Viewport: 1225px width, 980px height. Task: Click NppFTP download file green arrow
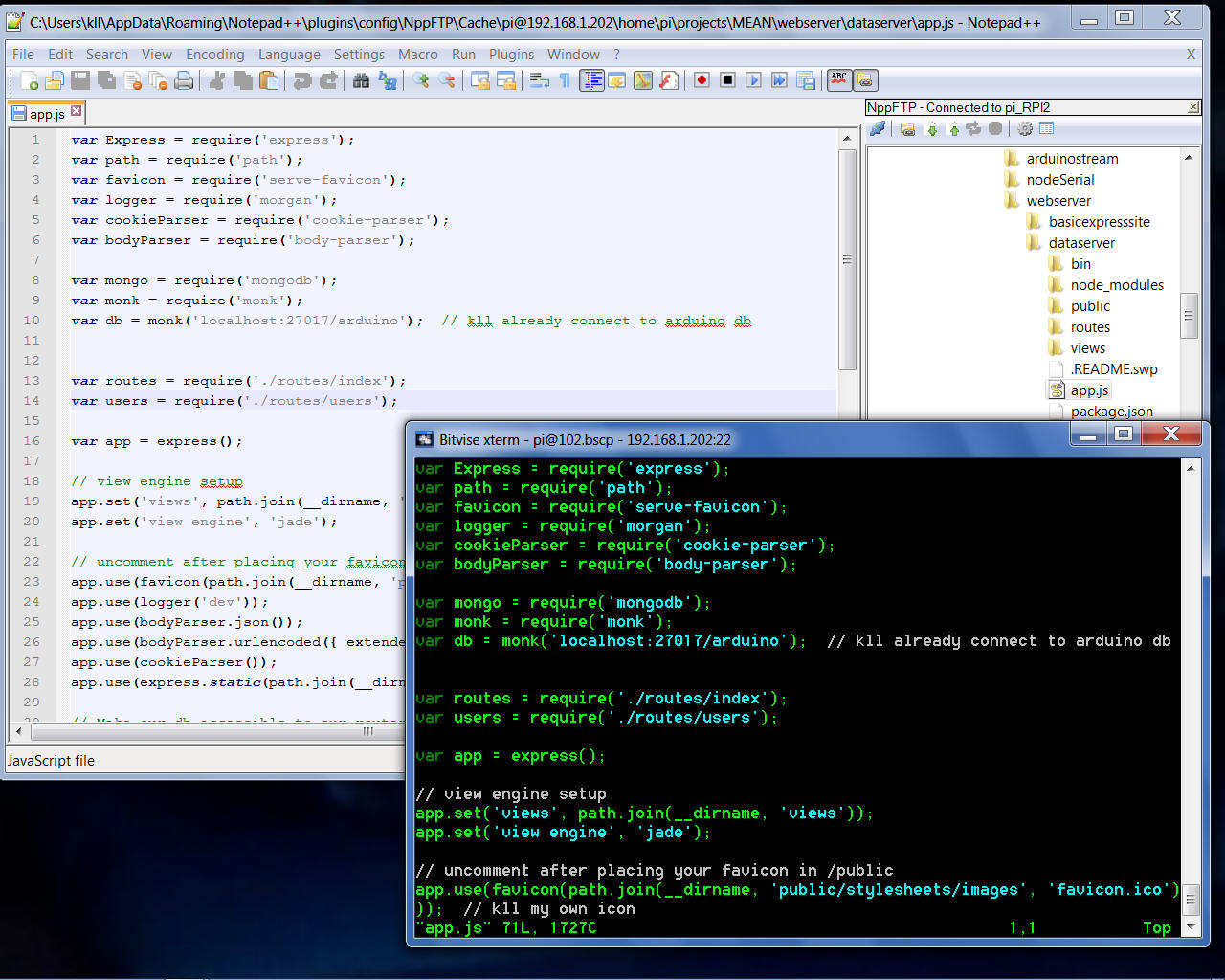(x=931, y=129)
